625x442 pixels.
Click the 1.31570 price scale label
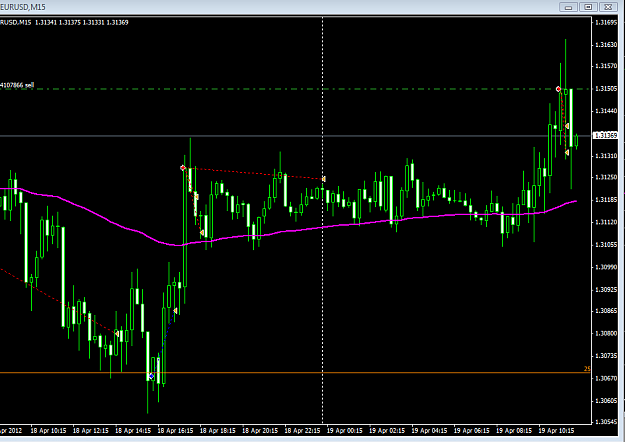tap(606, 66)
